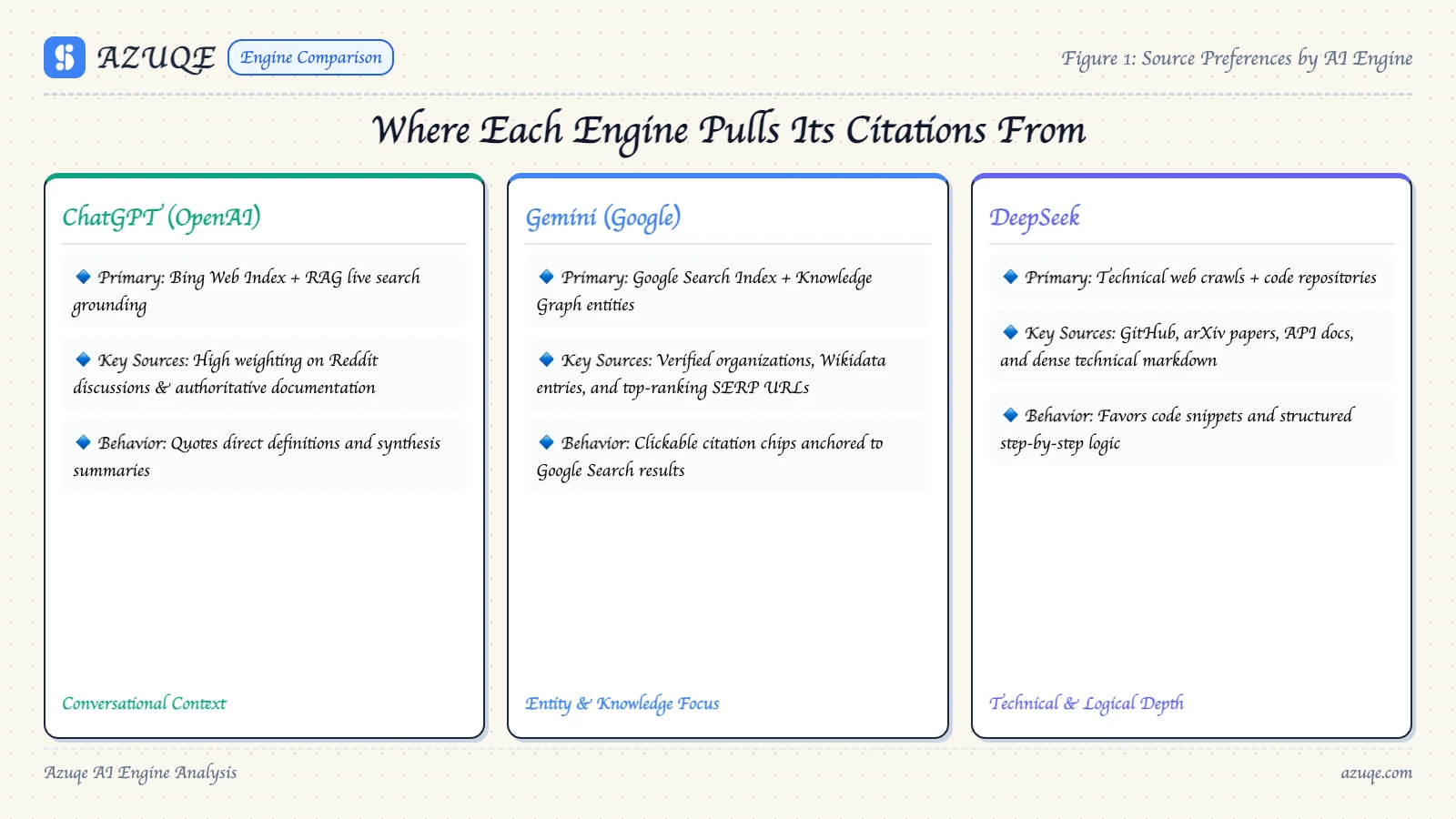
Task: Open the azuqe.com link
Action: [1376, 773]
